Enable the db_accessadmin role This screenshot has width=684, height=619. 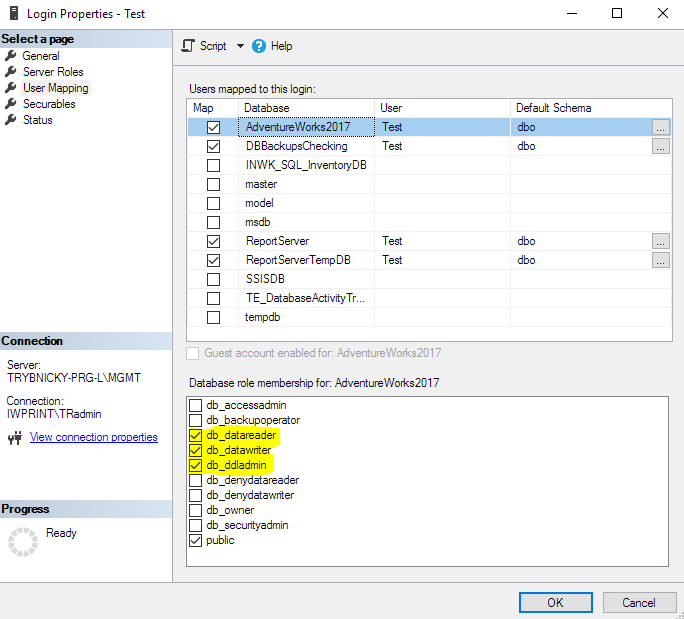[x=195, y=405]
